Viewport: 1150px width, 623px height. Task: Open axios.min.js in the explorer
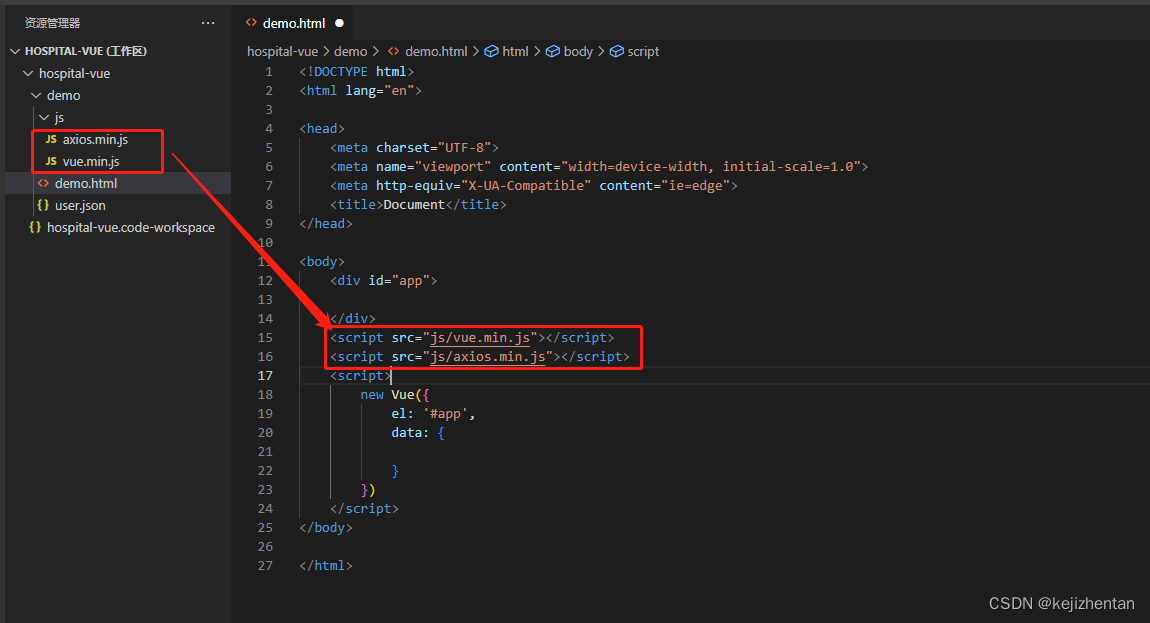[95, 139]
